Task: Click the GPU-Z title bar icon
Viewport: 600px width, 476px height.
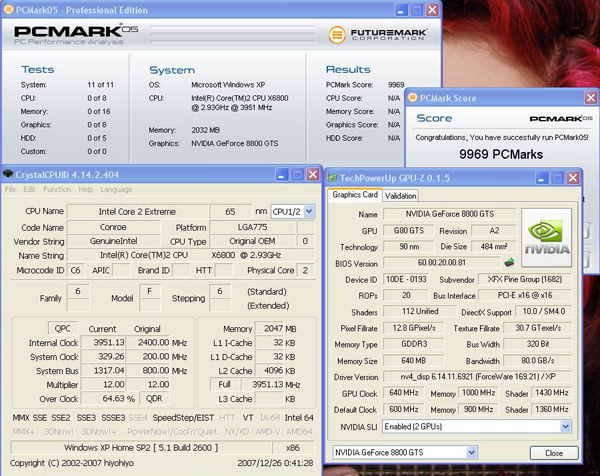Action: (x=332, y=178)
